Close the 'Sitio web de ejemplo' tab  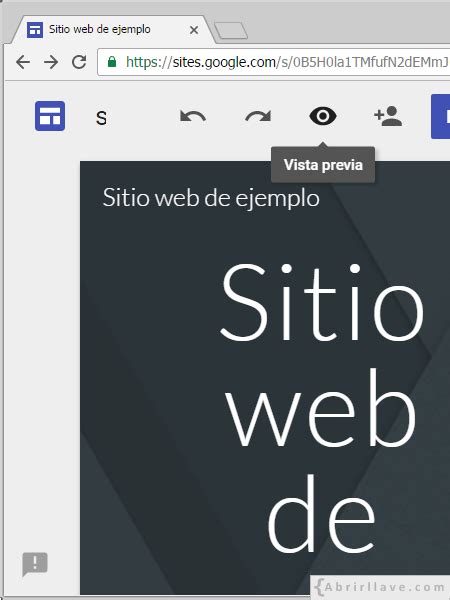click(x=194, y=30)
